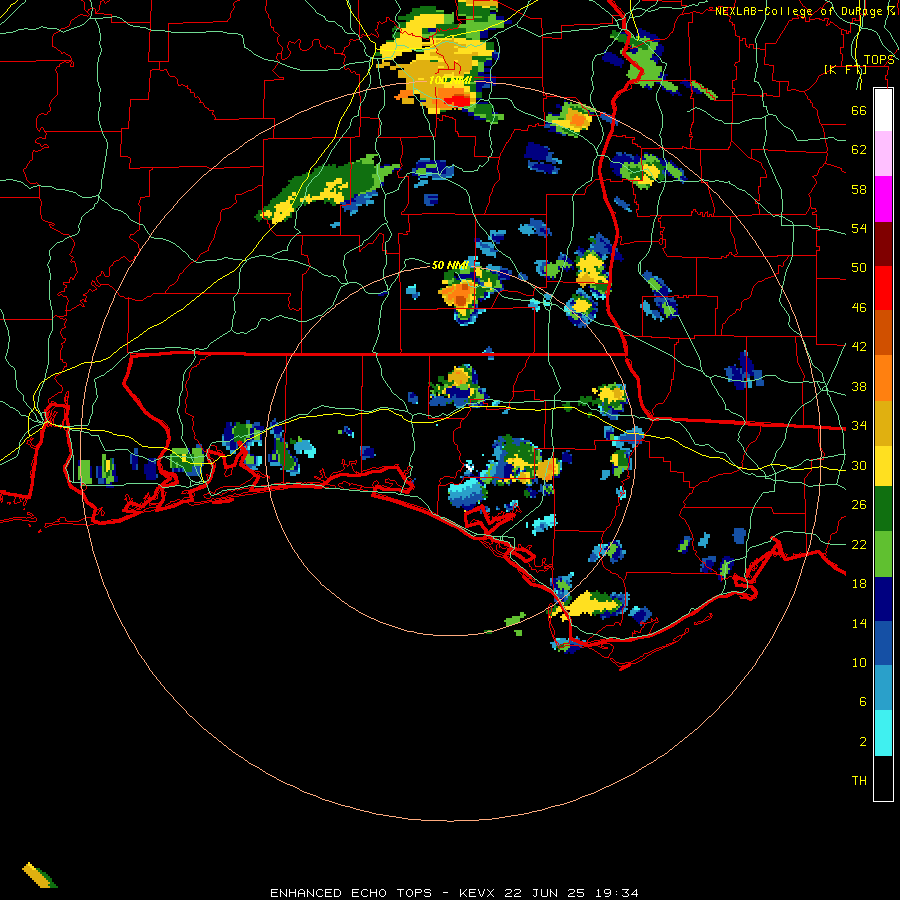Select the light pink legend swatch
The image size is (900, 900).
[883, 154]
